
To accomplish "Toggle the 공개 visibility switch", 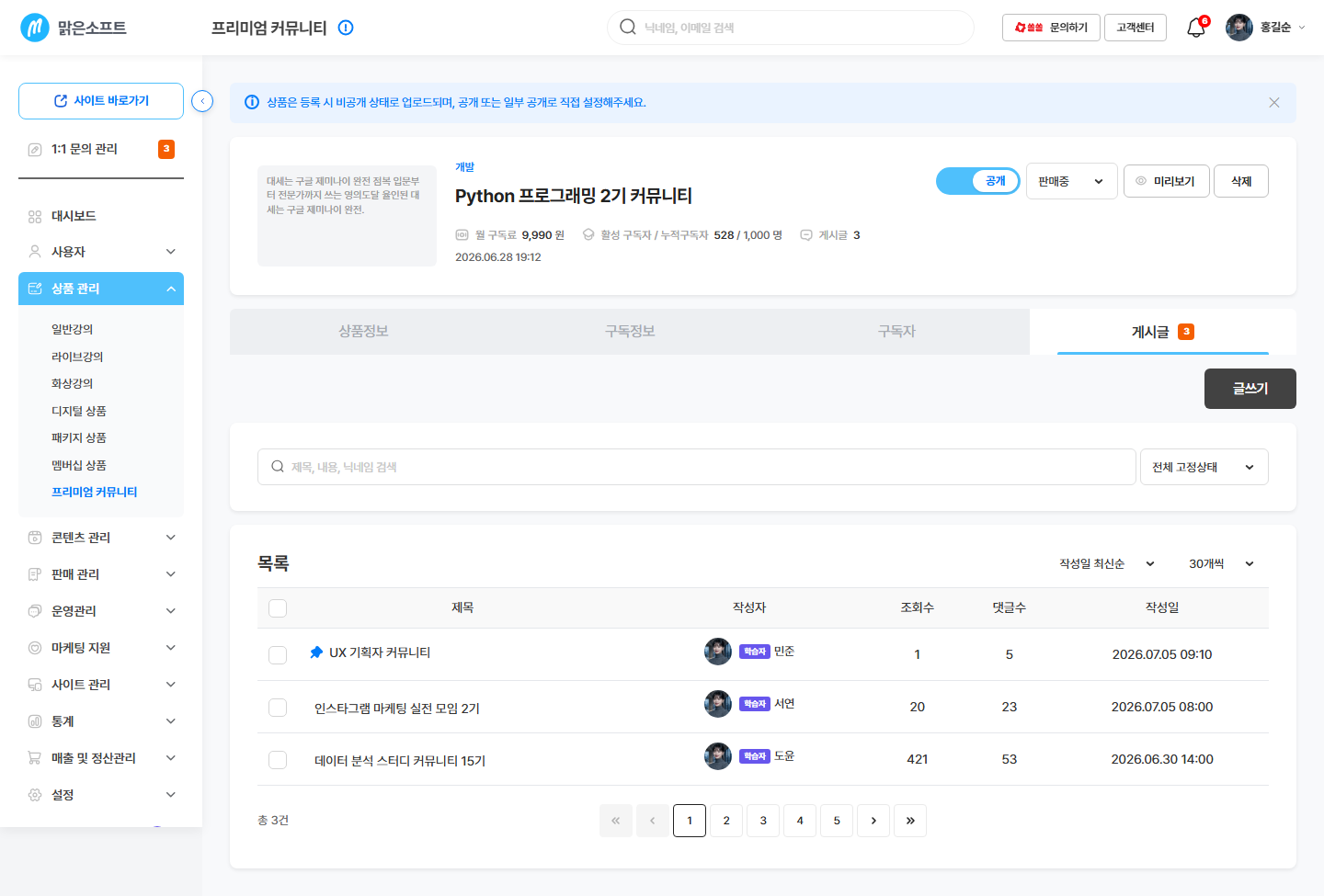I will click(978, 181).
